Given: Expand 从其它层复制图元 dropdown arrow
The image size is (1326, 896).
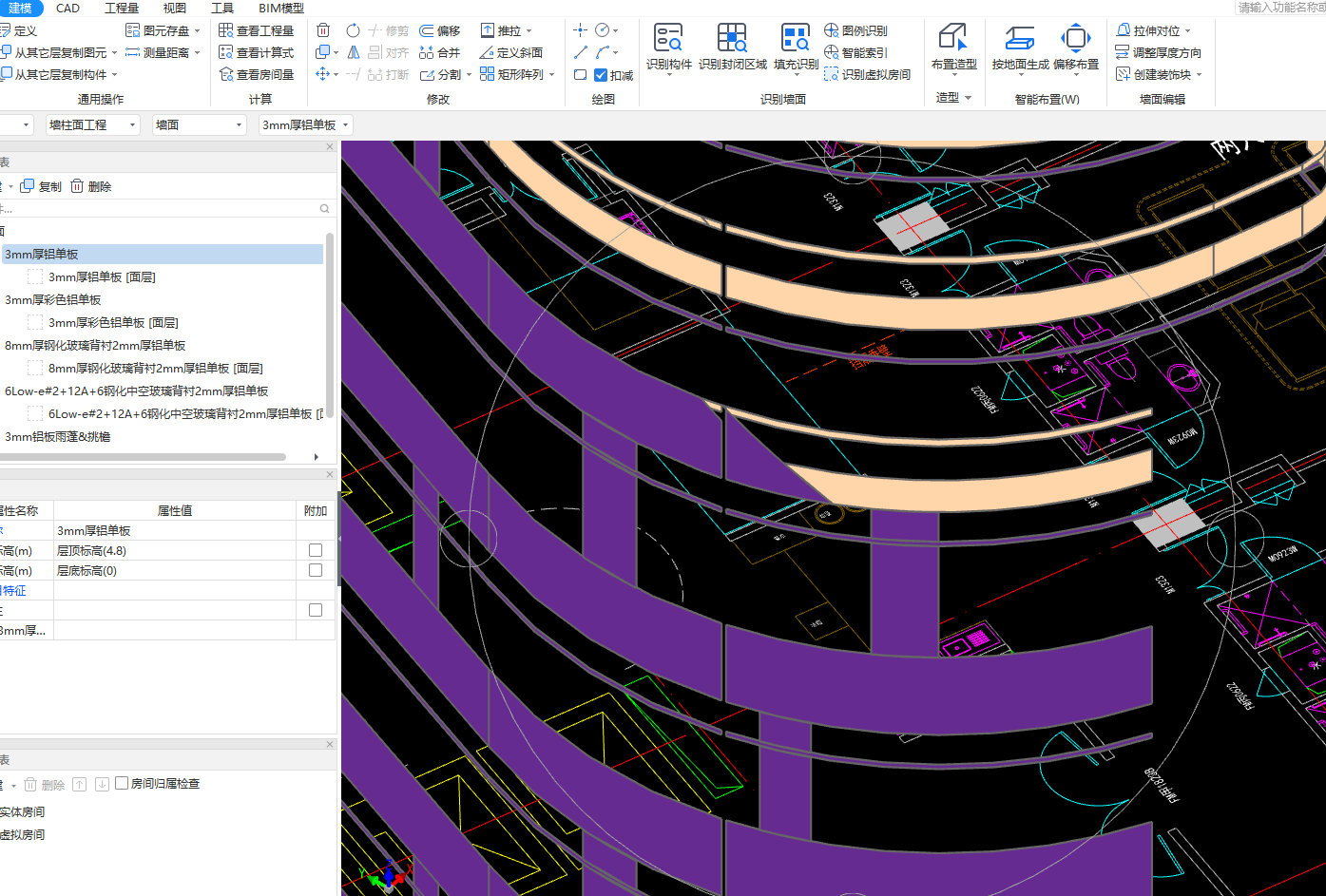Looking at the screenshot, I should pos(115,53).
